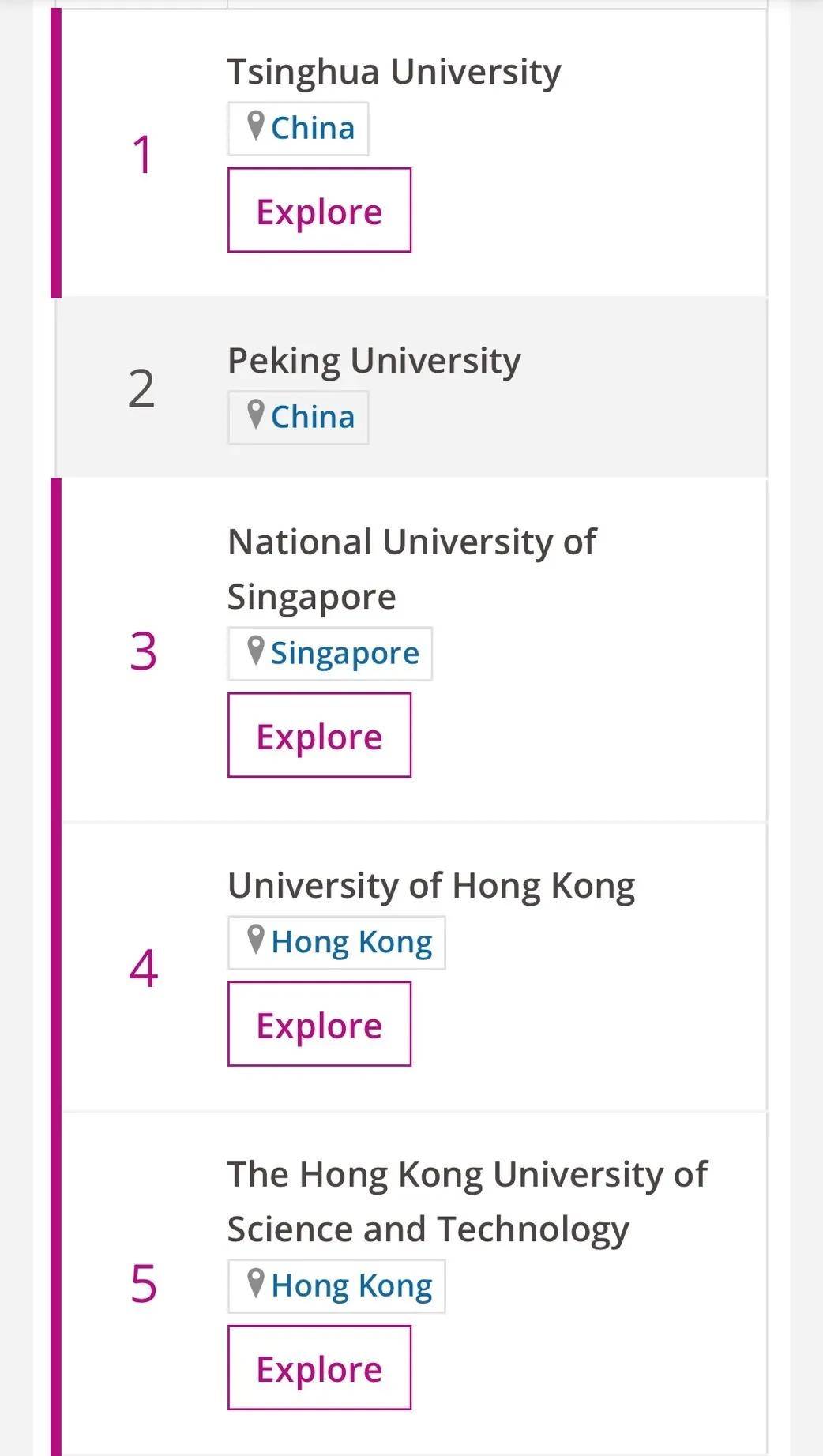Click the pin icon under University of Hong Kong

255,940
